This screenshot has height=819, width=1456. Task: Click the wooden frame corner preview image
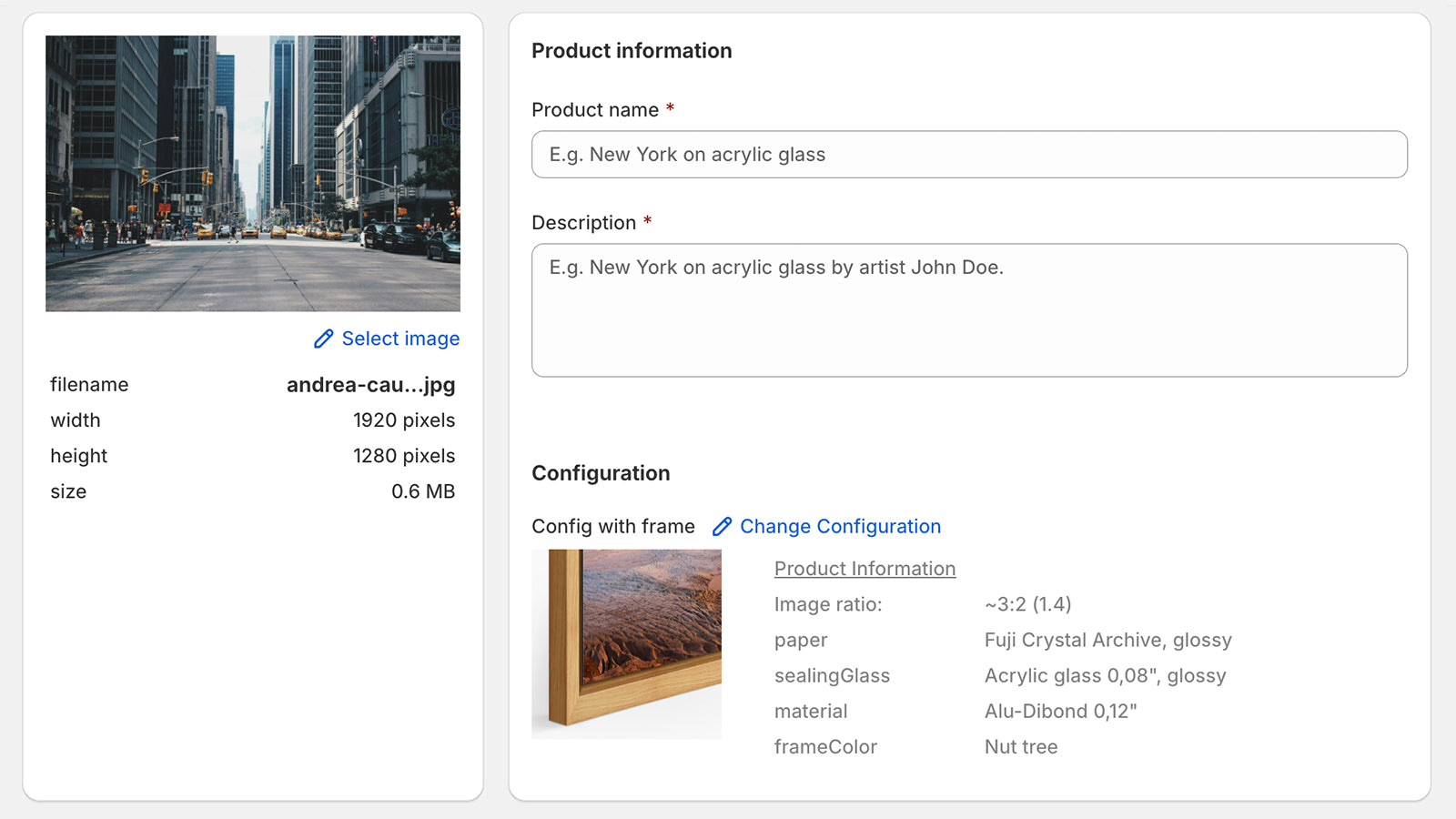pos(626,644)
